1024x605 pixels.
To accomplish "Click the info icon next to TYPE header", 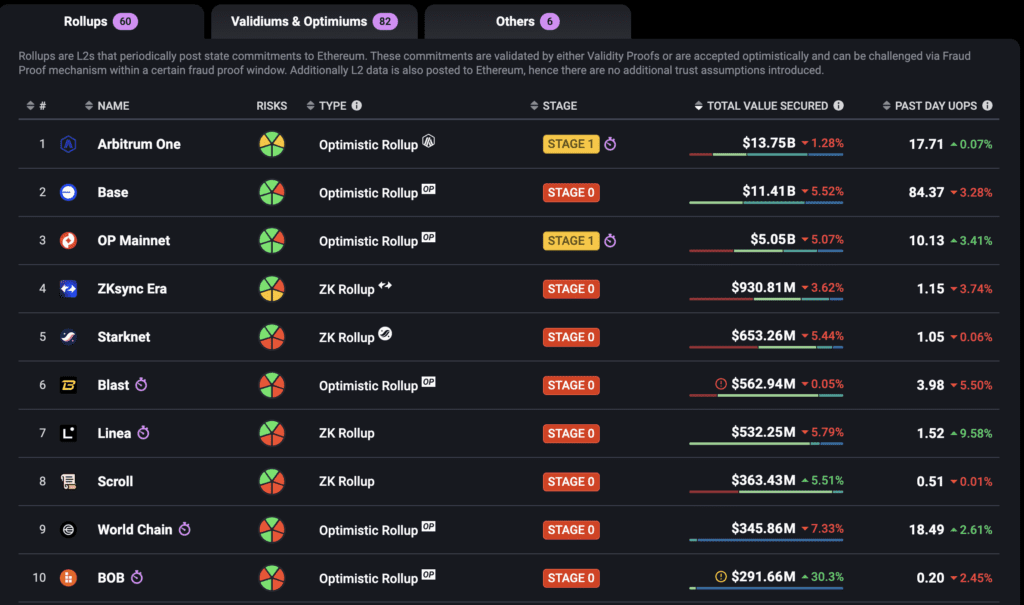I will pyautogui.click(x=357, y=106).
